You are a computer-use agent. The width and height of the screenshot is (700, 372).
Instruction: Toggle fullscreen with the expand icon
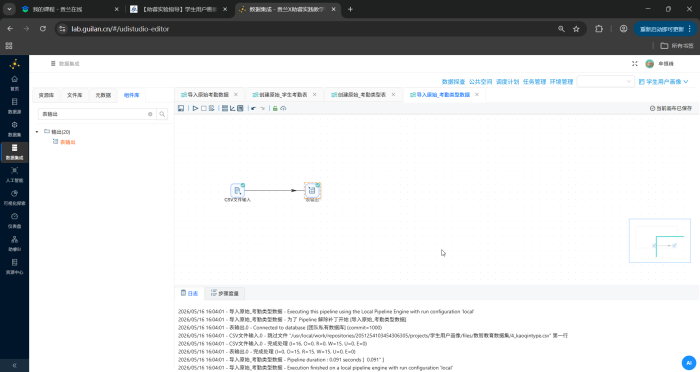(x=635, y=64)
